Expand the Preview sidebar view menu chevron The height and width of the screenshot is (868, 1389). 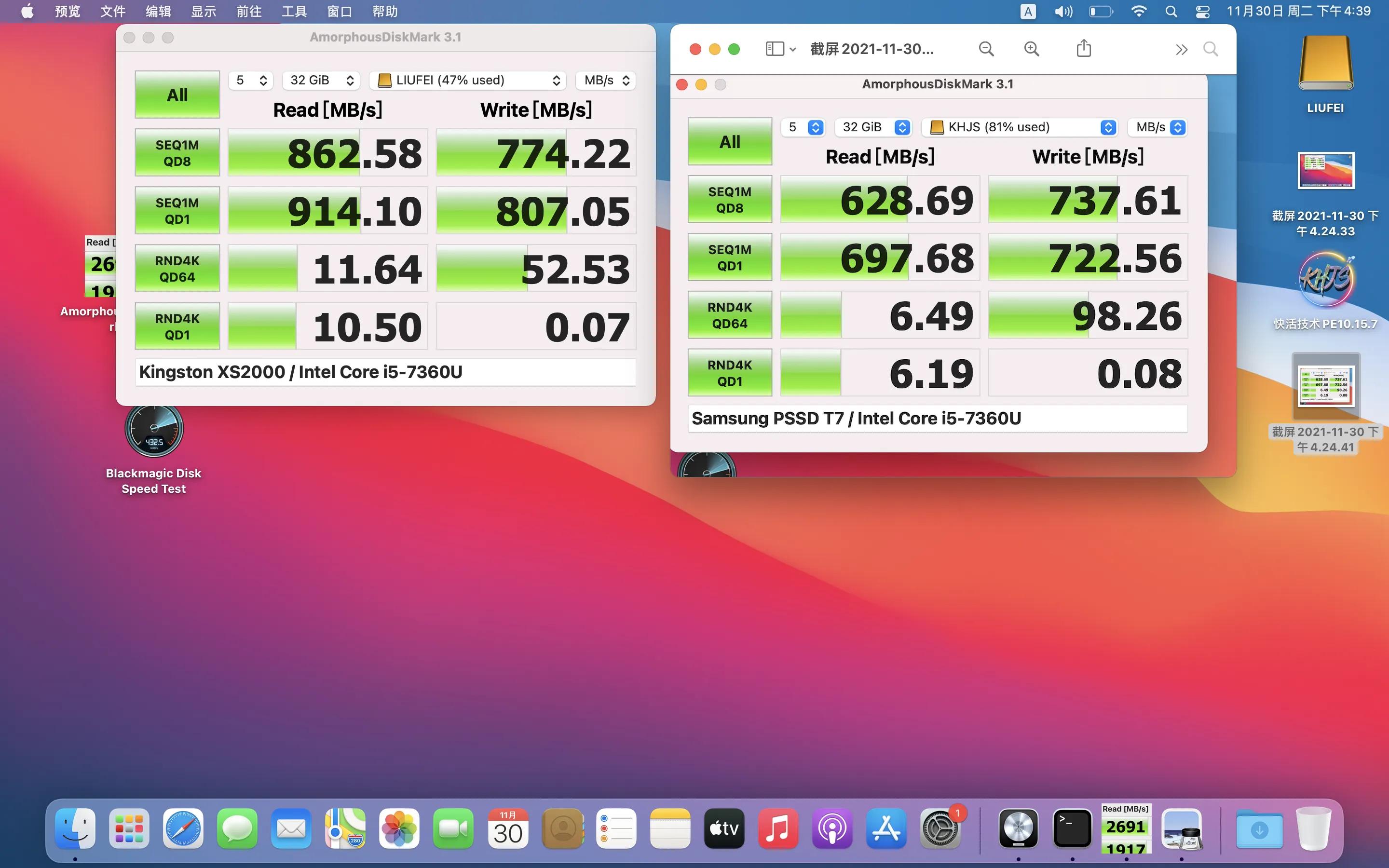pyautogui.click(x=793, y=49)
